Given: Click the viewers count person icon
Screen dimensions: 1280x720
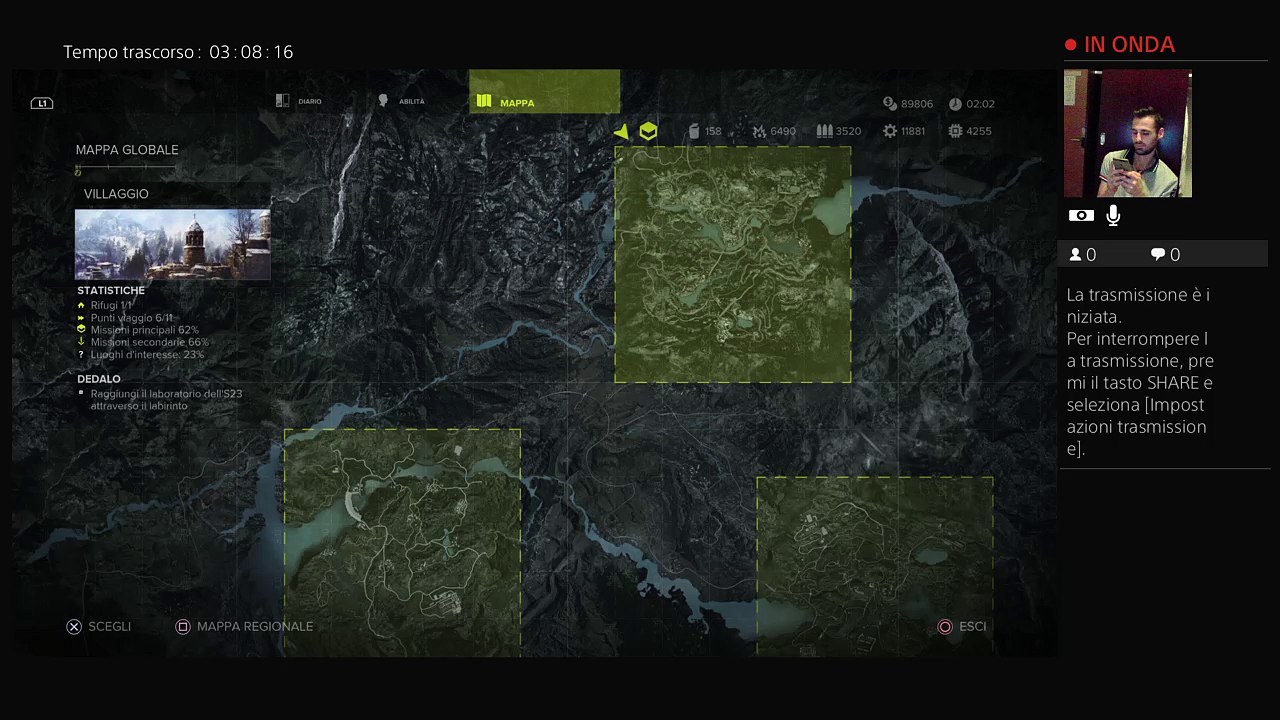Looking at the screenshot, I should (1076, 255).
